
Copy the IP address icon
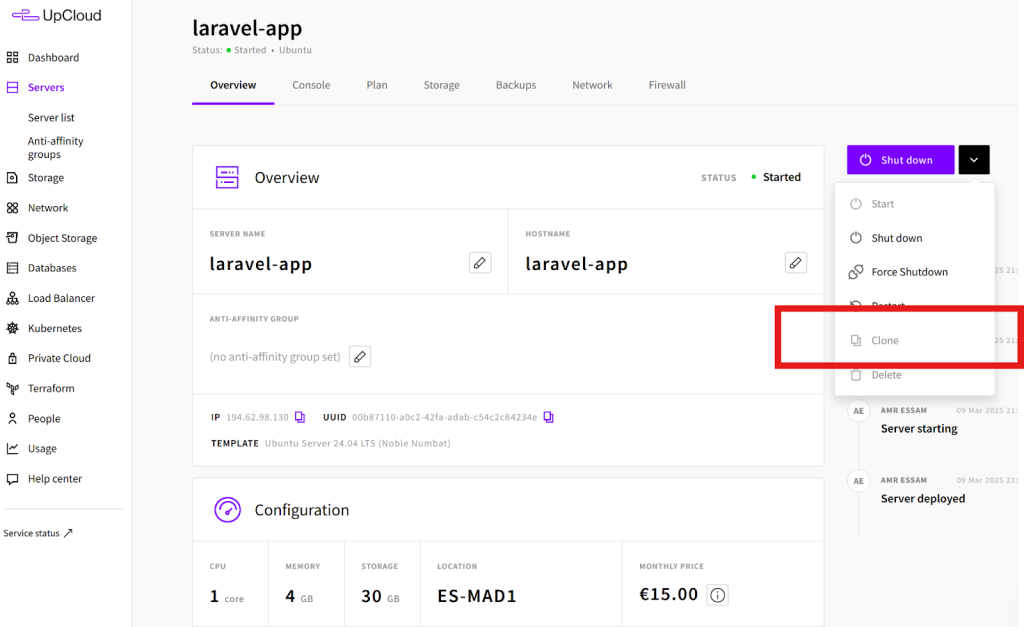tap(300, 417)
